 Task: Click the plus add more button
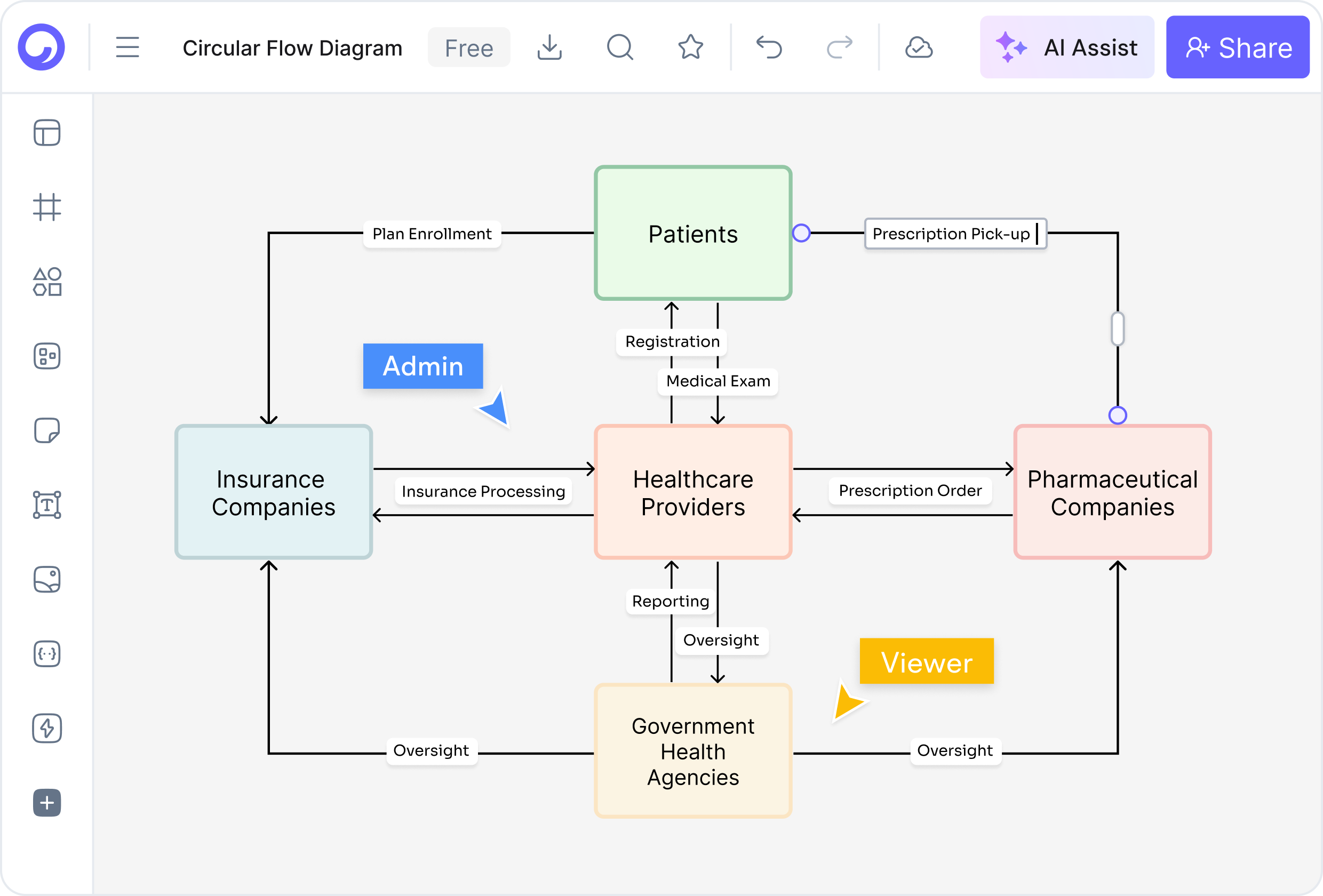tap(47, 803)
